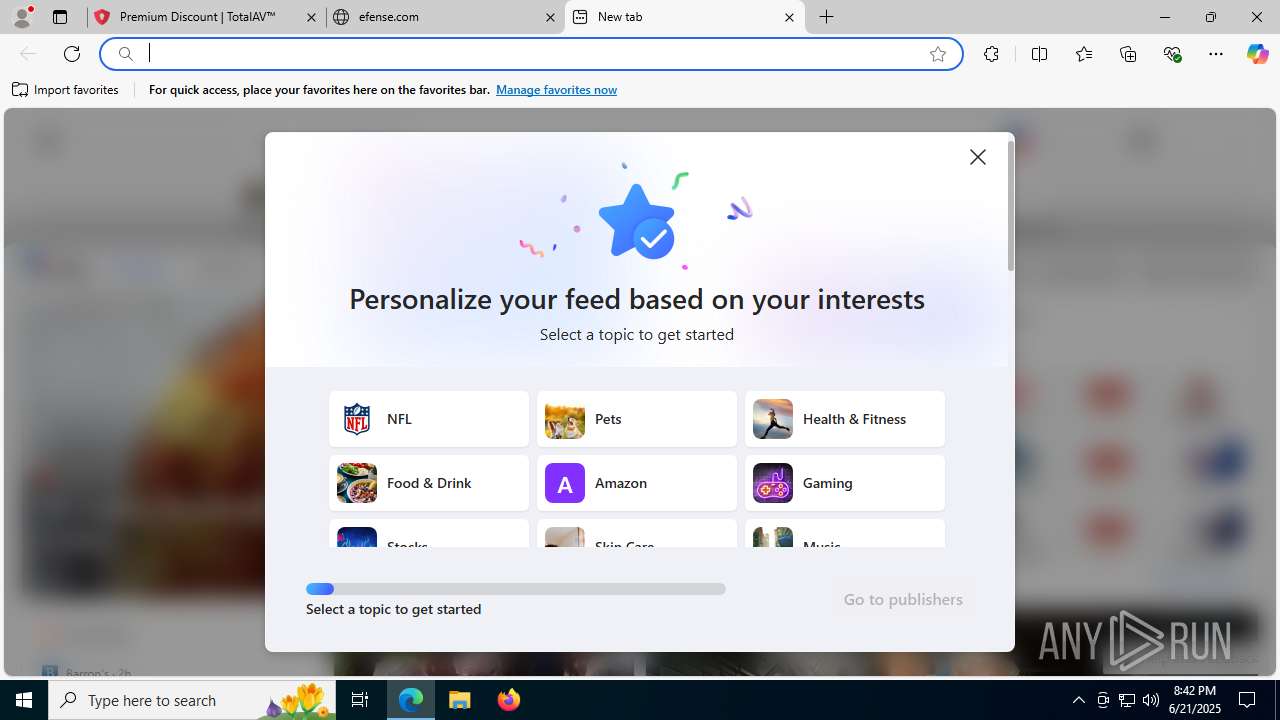Open the notification center icon
The height and width of the screenshot is (720, 1280).
1247,700
